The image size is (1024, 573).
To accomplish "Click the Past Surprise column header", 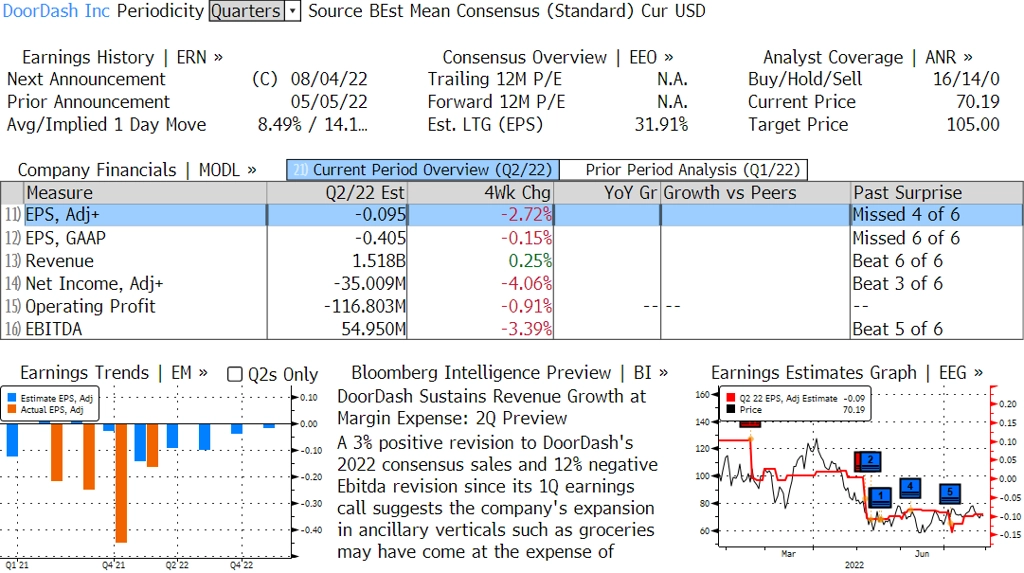I will [x=936, y=193].
